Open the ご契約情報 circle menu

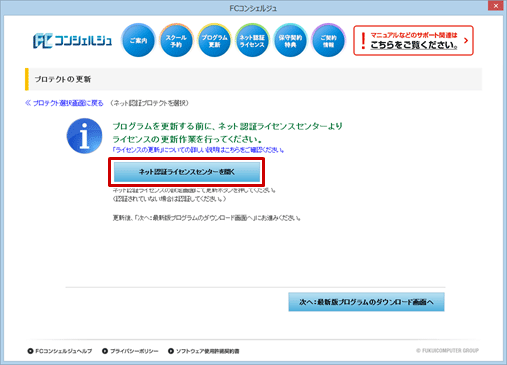pos(328,40)
